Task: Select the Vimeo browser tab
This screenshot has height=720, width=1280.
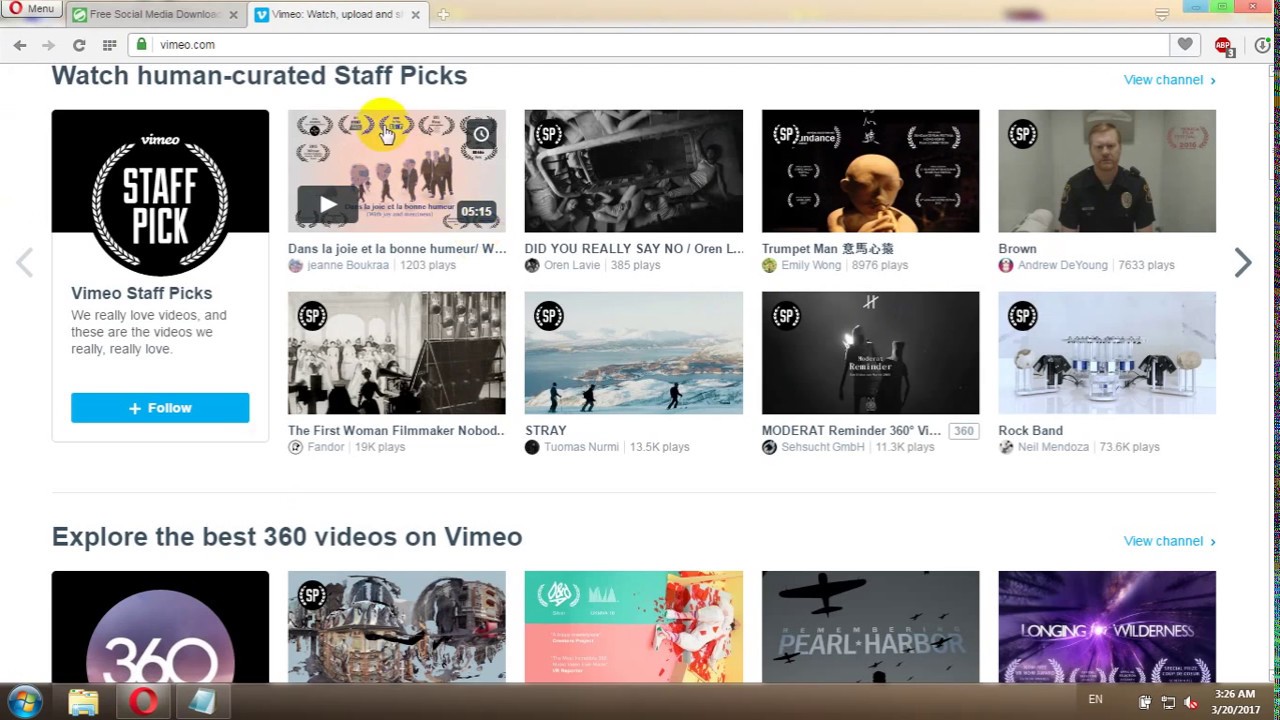Action: [335, 15]
